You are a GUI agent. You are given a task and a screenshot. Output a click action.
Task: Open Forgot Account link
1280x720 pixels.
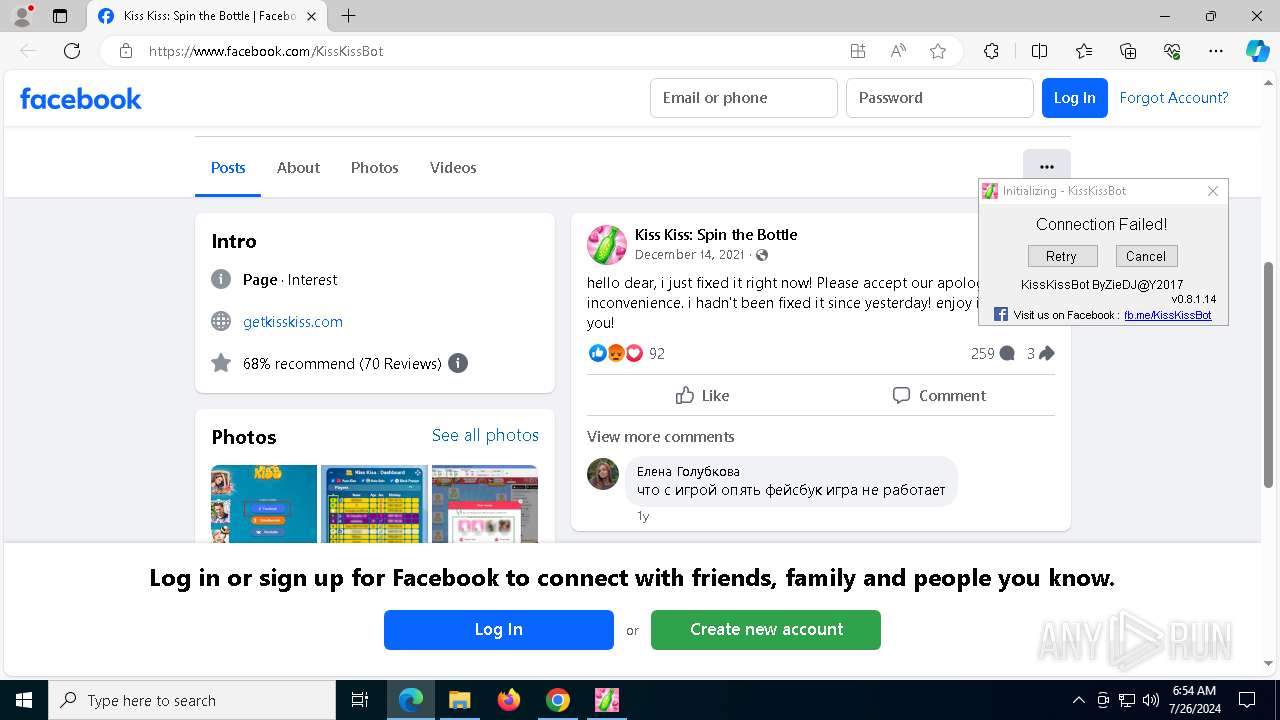point(1174,98)
